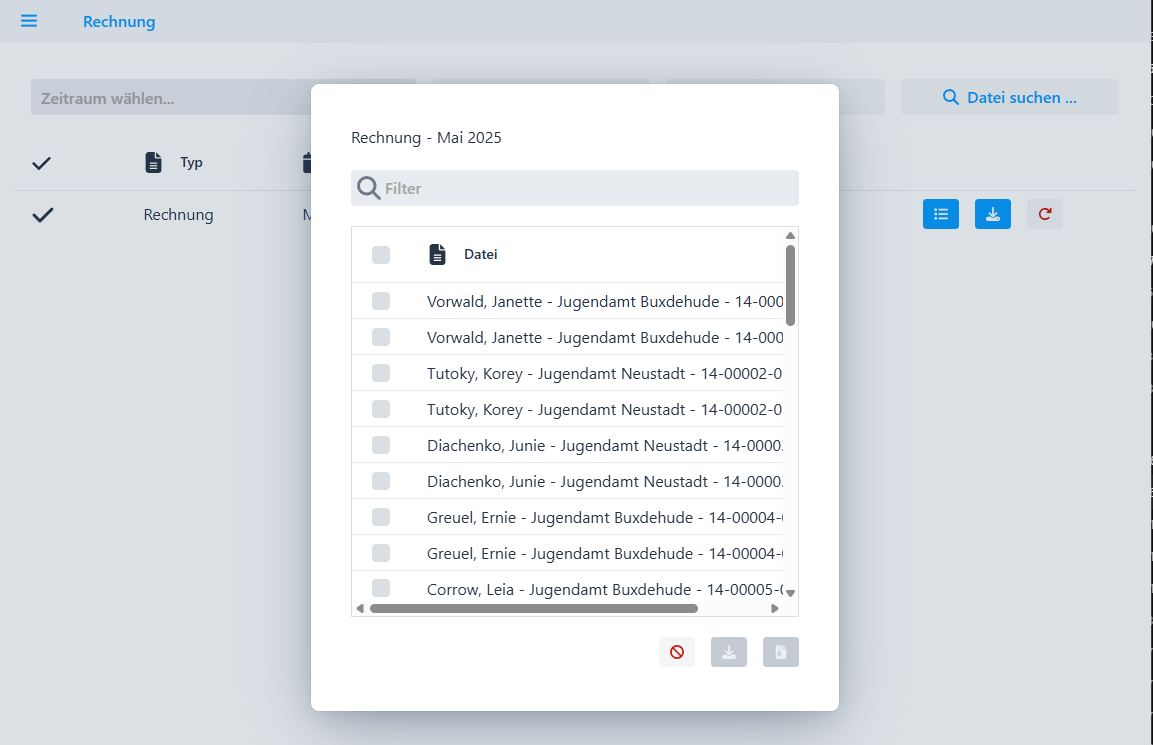The width and height of the screenshot is (1153, 745).
Task: Click the Datei suchen button
Action: (x=1009, y=97)
